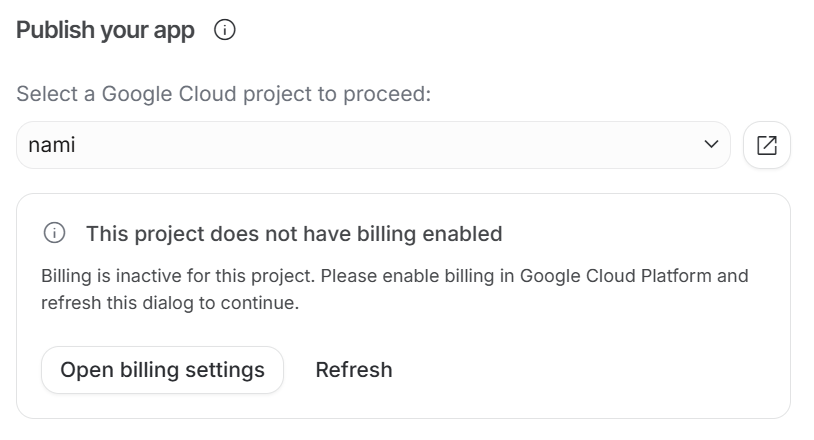The image size is (814, 440).
Task: Select the nami text in the project combo box
Action: pyautogui.click(x=52, y=145)
